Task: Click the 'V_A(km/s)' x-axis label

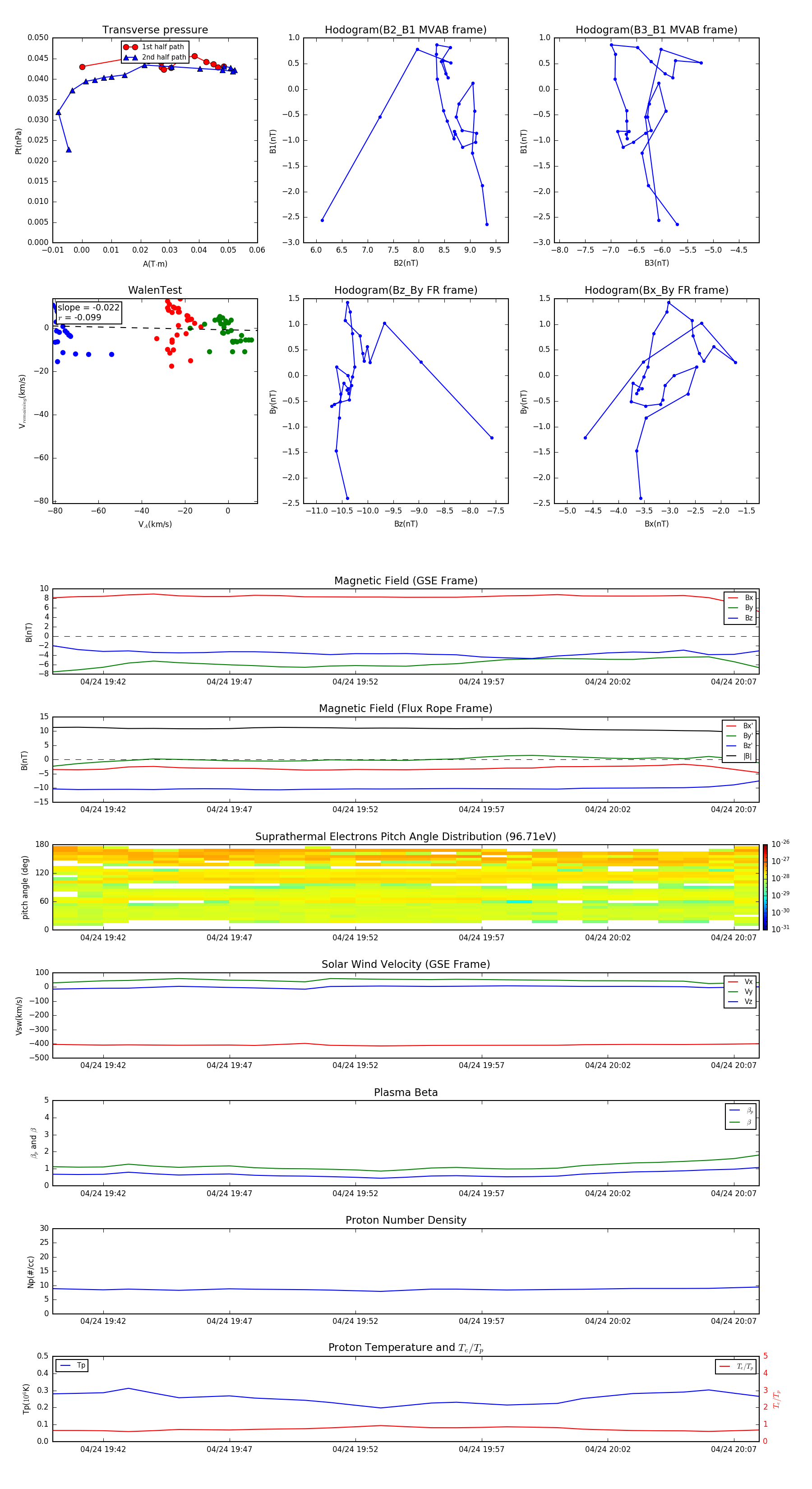Action: (155, 524)
